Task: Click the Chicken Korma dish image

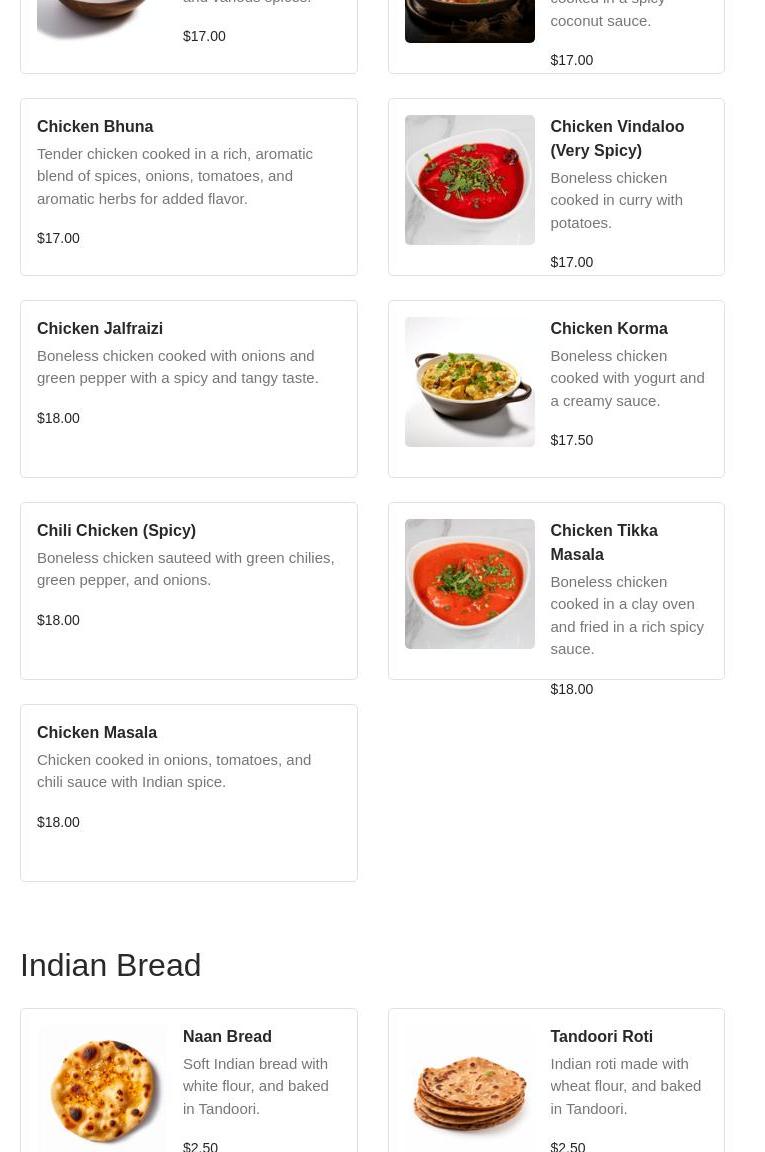Action: 469,382
